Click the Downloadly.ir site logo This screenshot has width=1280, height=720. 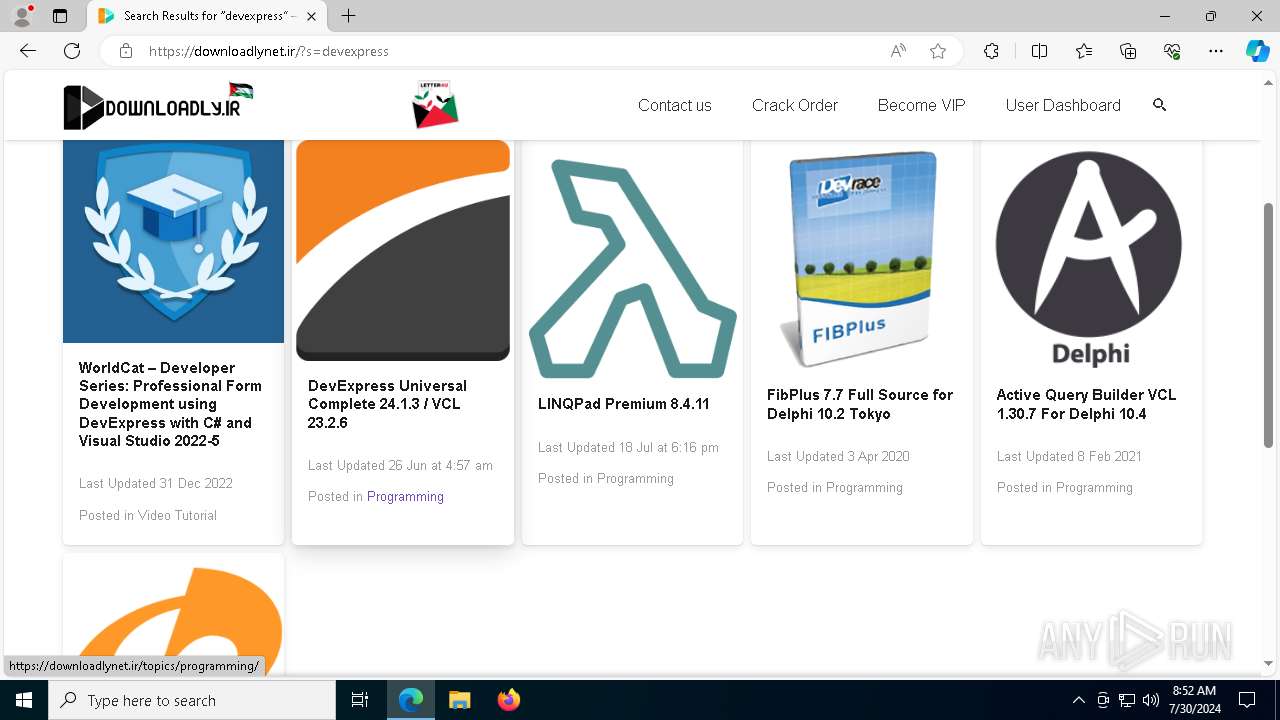click(x=158, y=105)
